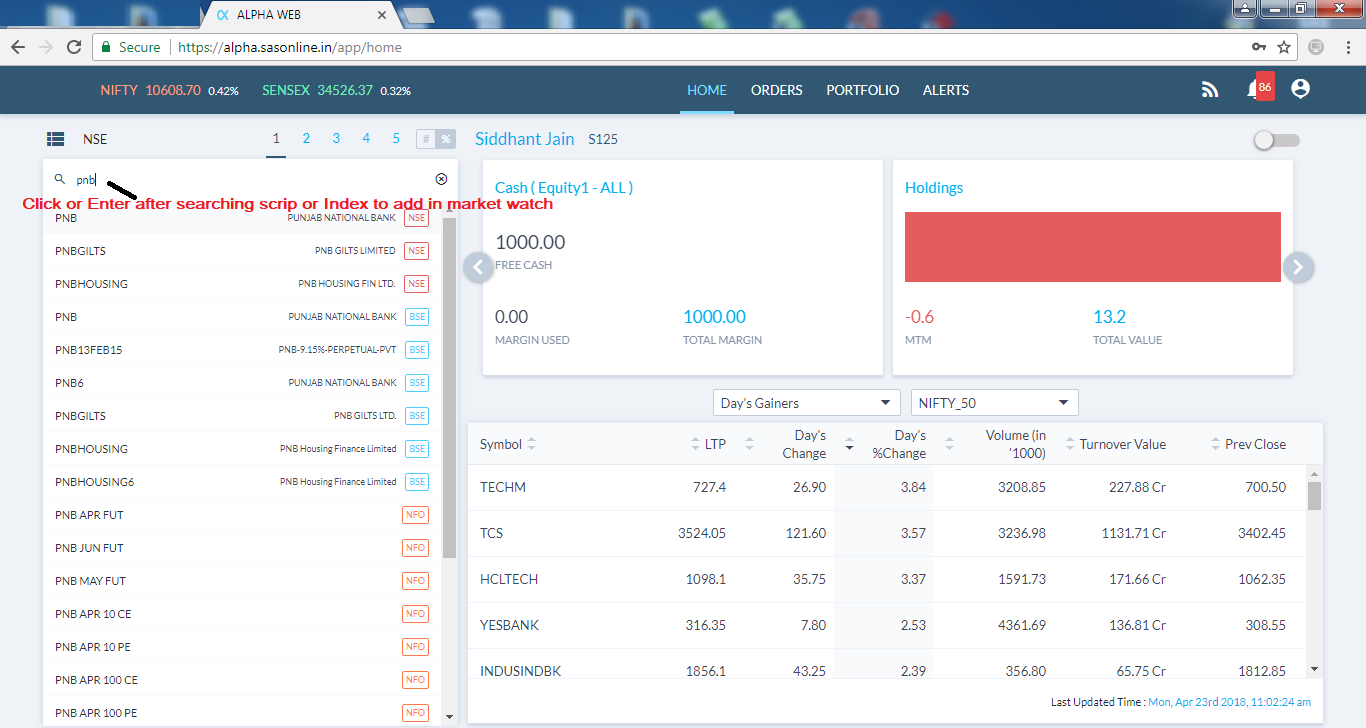
Task: Select the BSE badge for PNB13FEB15
Action: (x=416, y=349)
